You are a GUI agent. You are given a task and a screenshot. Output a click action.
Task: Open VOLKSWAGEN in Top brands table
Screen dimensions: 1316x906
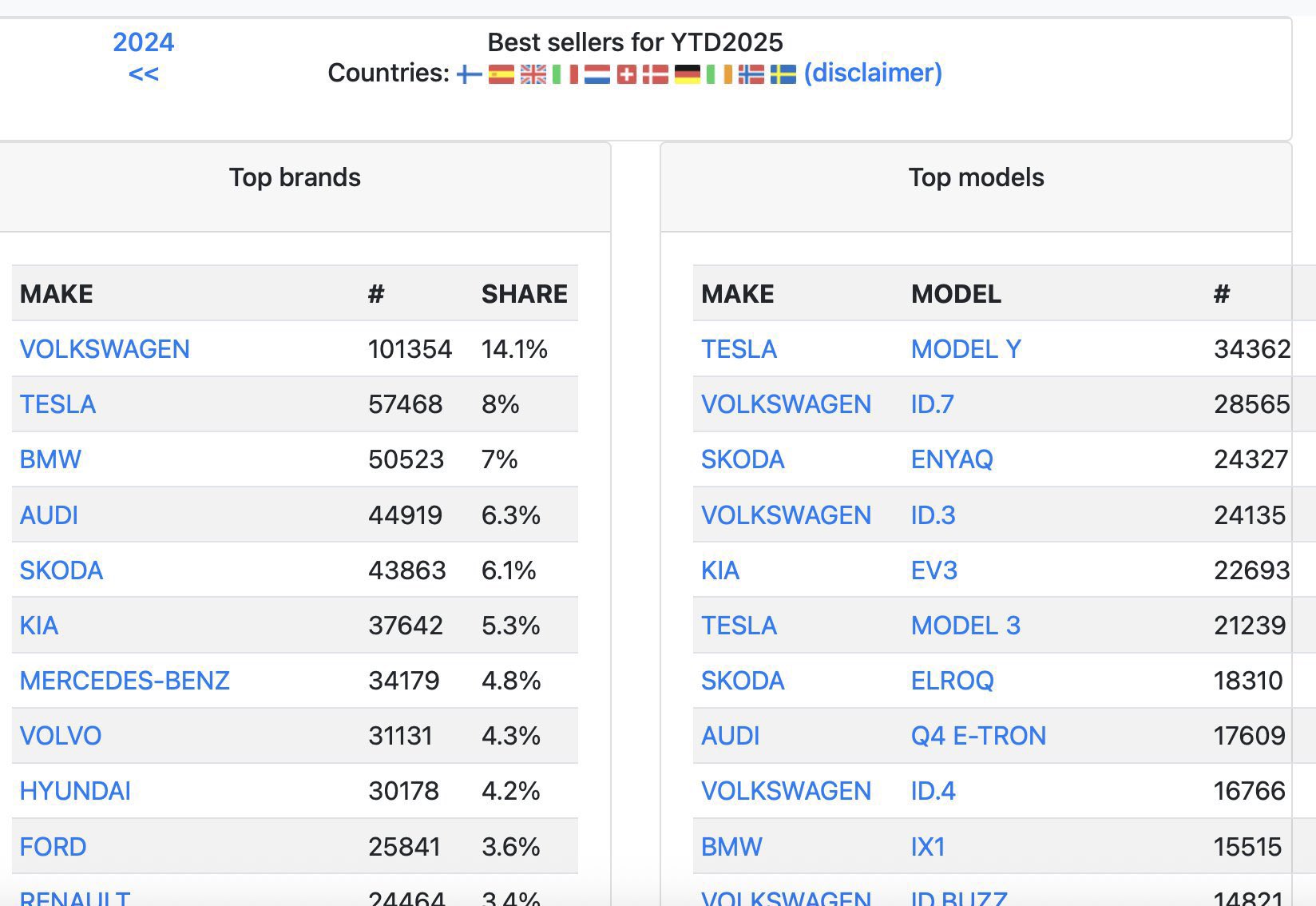click(105, 349)
